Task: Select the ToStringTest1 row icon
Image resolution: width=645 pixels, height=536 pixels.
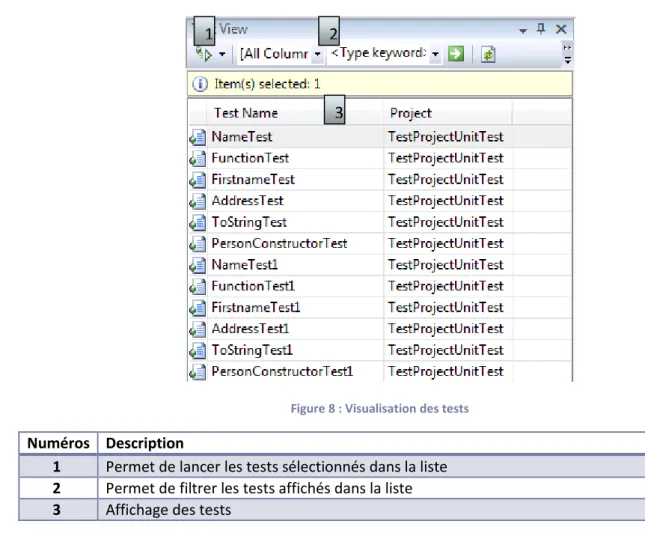Action: [x=198, y=351]
